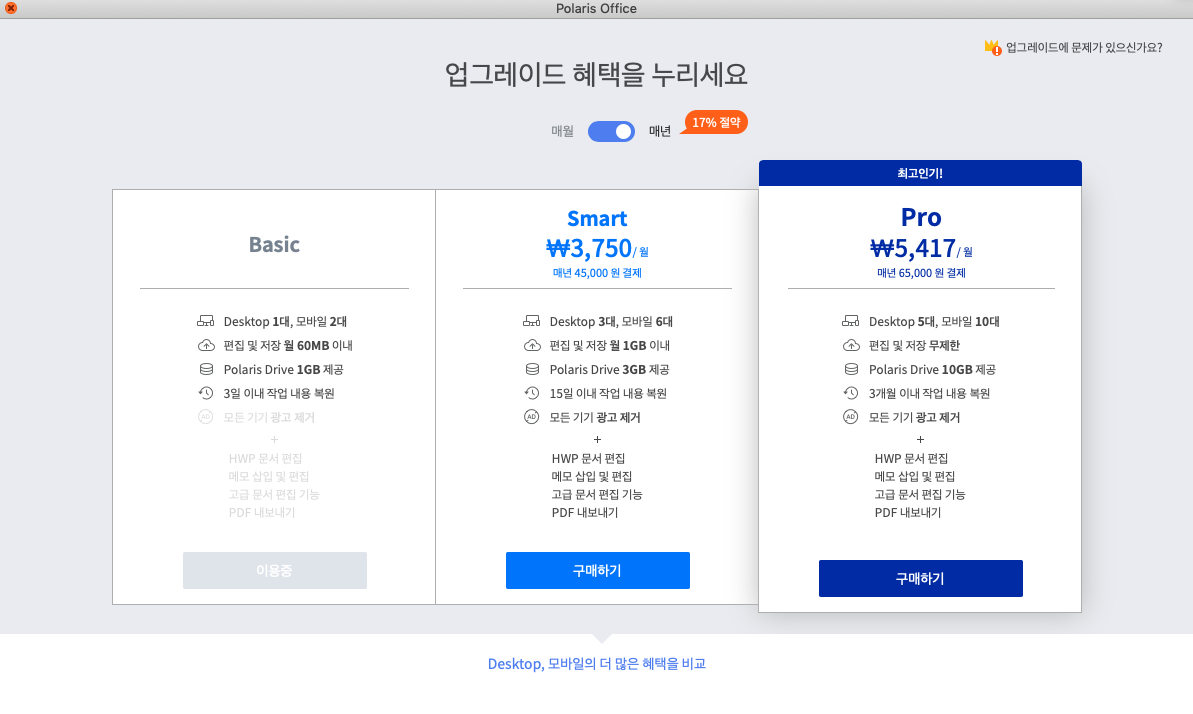Click 편집 및 저장 월 60MB 이내
Screen dimensions: 1193x714
288,345
